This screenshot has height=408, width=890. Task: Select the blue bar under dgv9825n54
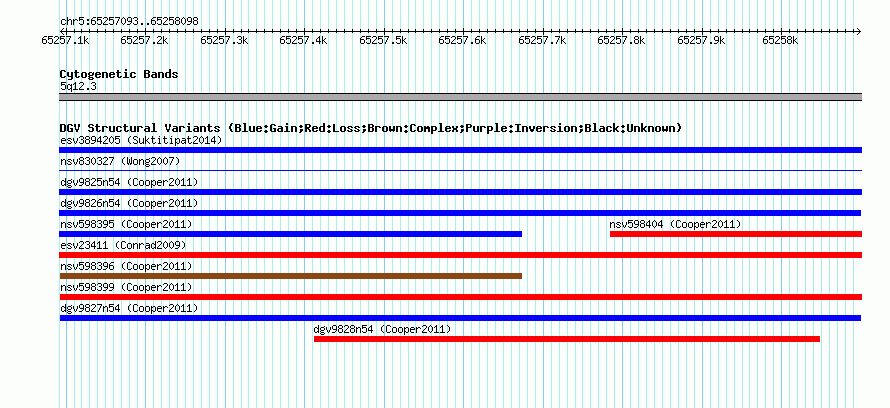point(460,192)
